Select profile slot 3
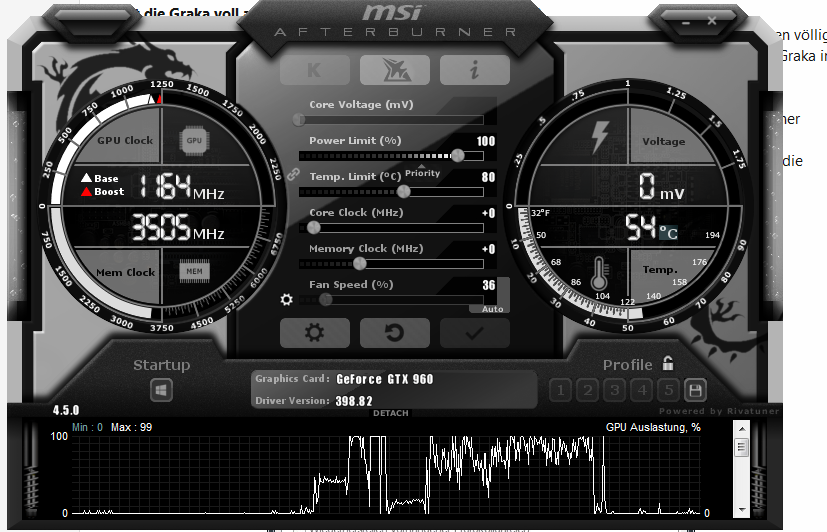This screenshot has height=532, width=827. [614, 391]
